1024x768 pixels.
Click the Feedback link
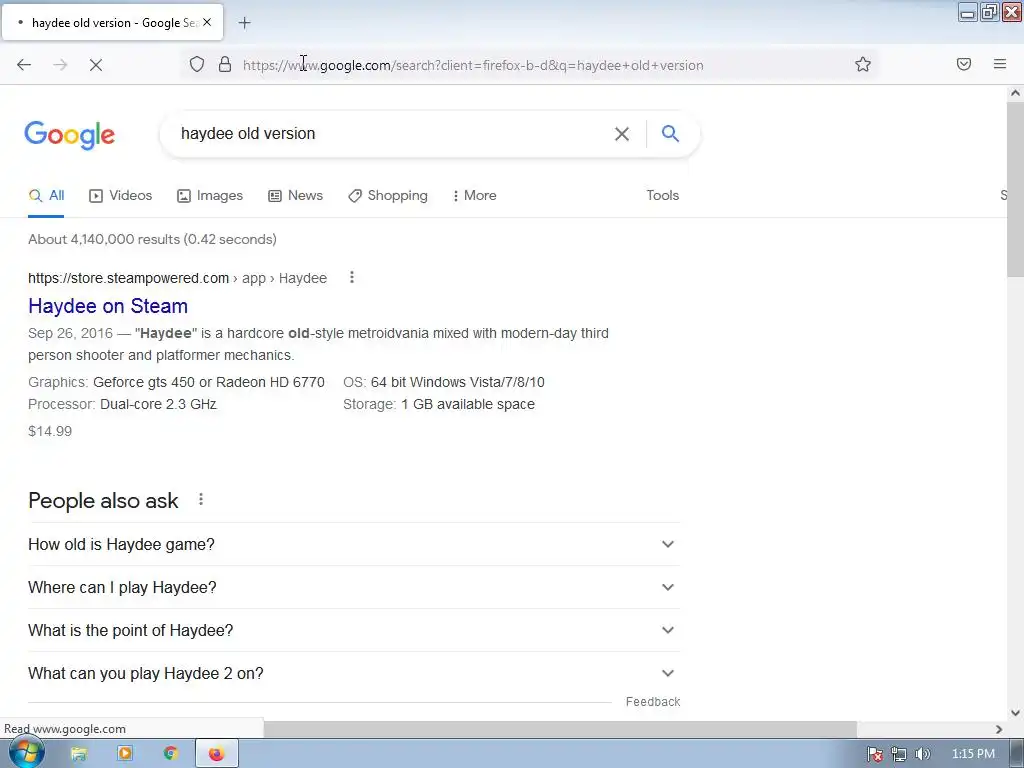coord(652,701)
